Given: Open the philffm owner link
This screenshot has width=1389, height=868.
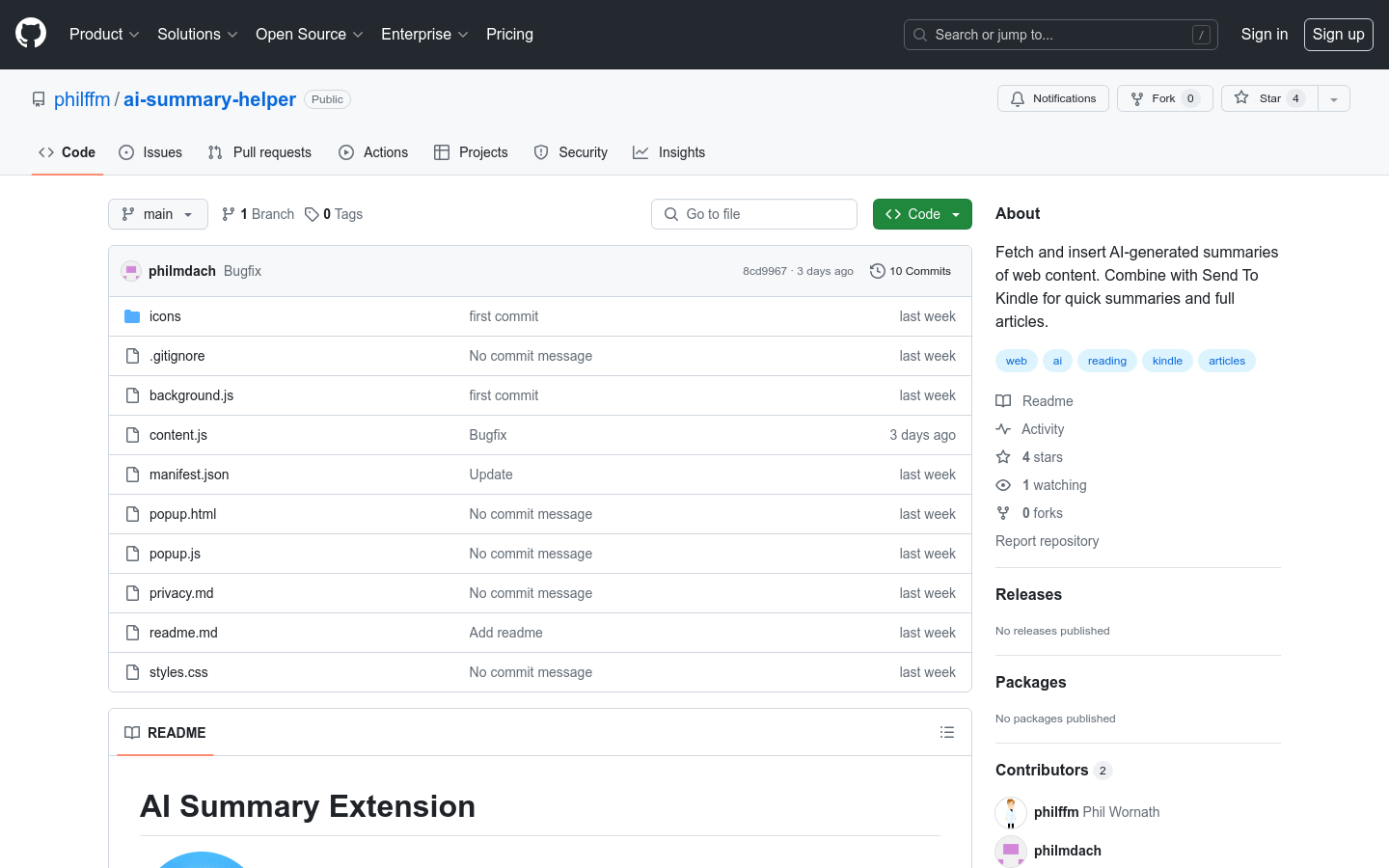Looking at the screenshot, I should [x=82, y=99].
